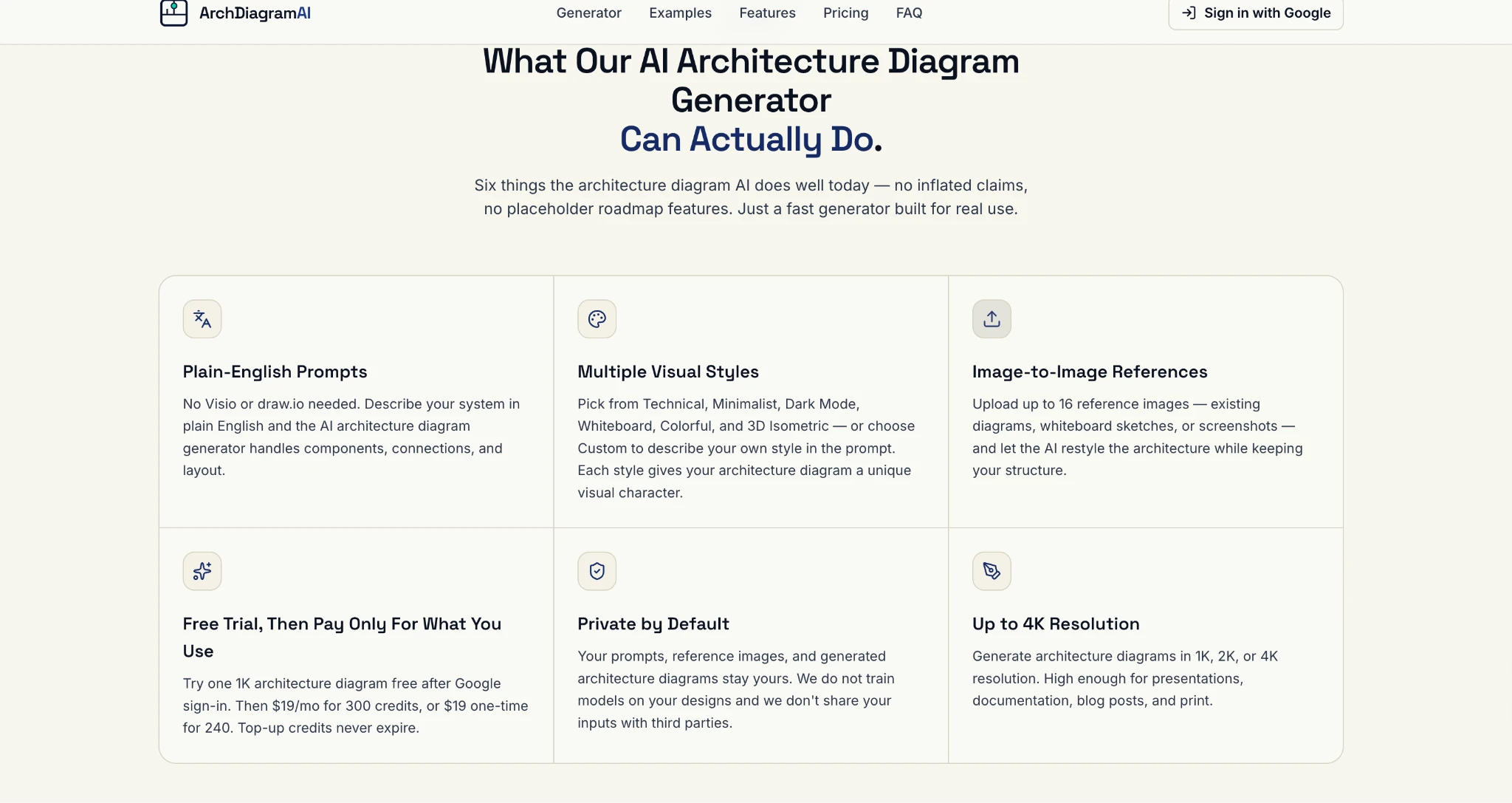This screenshot has height=803, width=1512.
Task: Click the Your prompts, reference images paragraph
Action: 736,689
